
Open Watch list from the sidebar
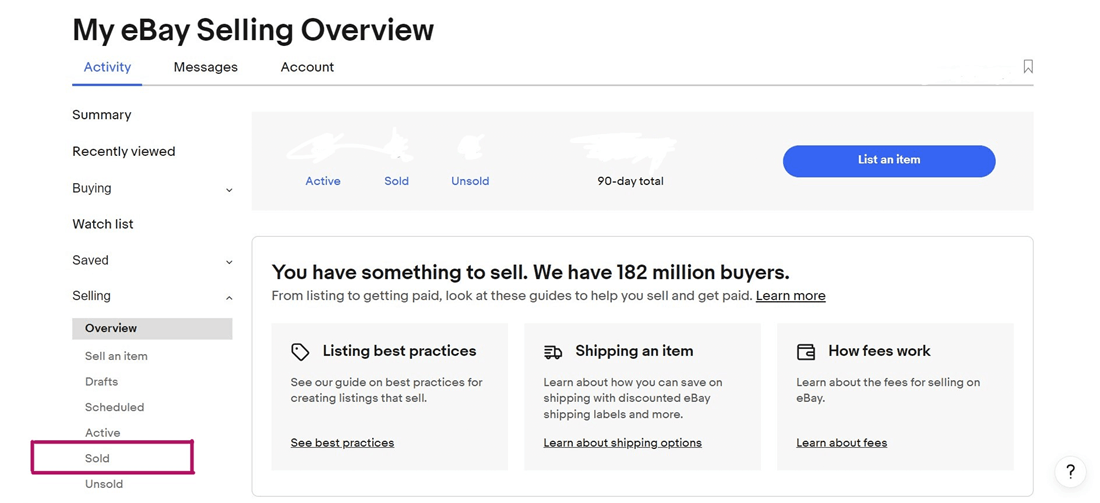pyautogui.click(x=102, y=224)
